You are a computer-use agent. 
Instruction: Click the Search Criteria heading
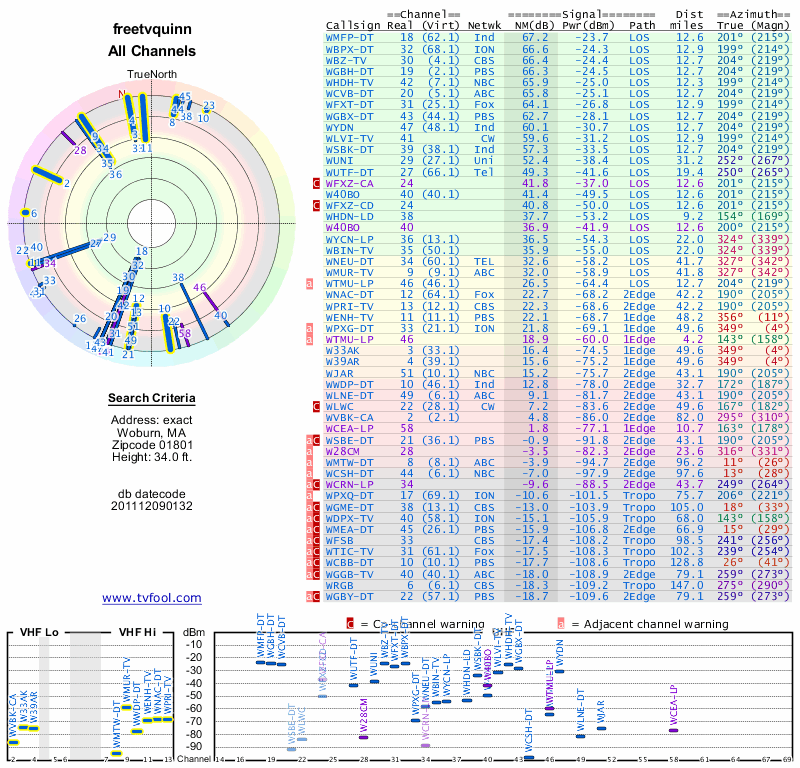click(x=152, y=398)
